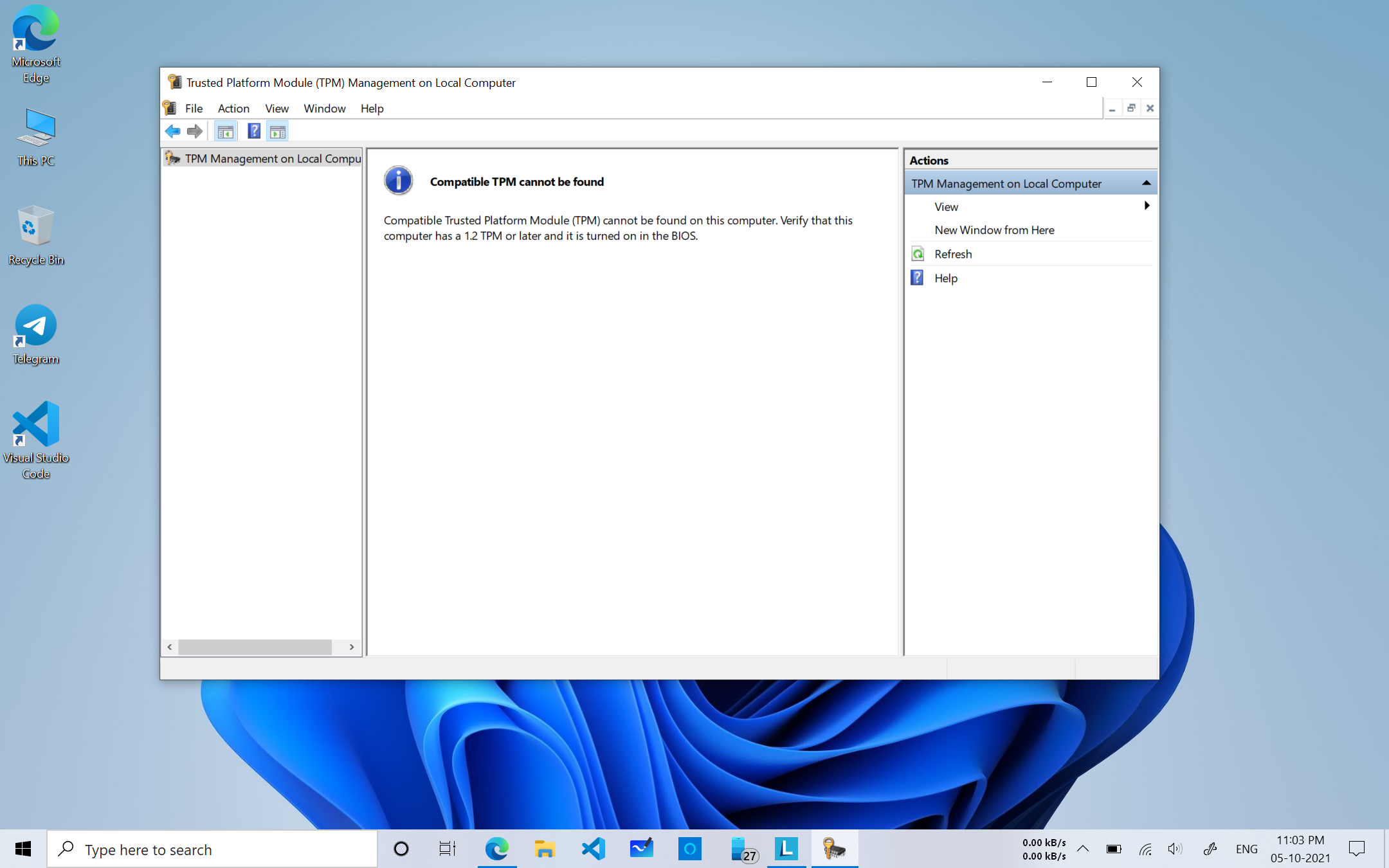Click Help in the Actions pane
The width and height of the screenshot is (1389, 868).
945,278
